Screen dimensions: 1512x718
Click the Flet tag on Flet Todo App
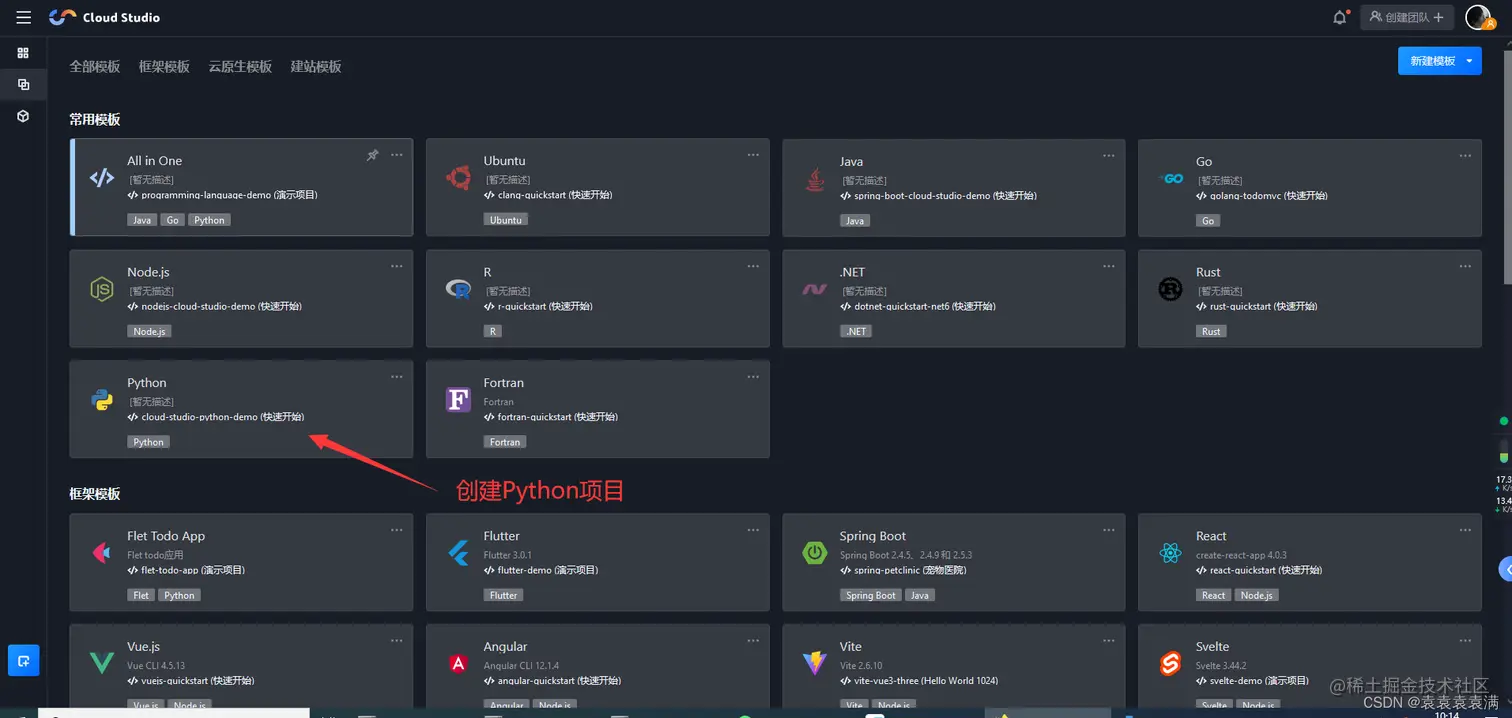(141, 595)
